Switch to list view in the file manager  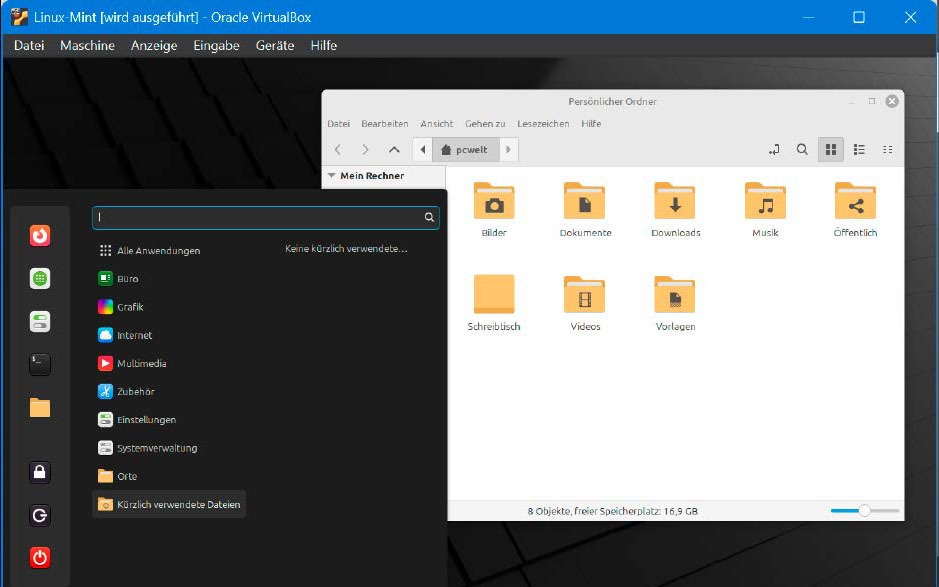click(x=859, y=149)
